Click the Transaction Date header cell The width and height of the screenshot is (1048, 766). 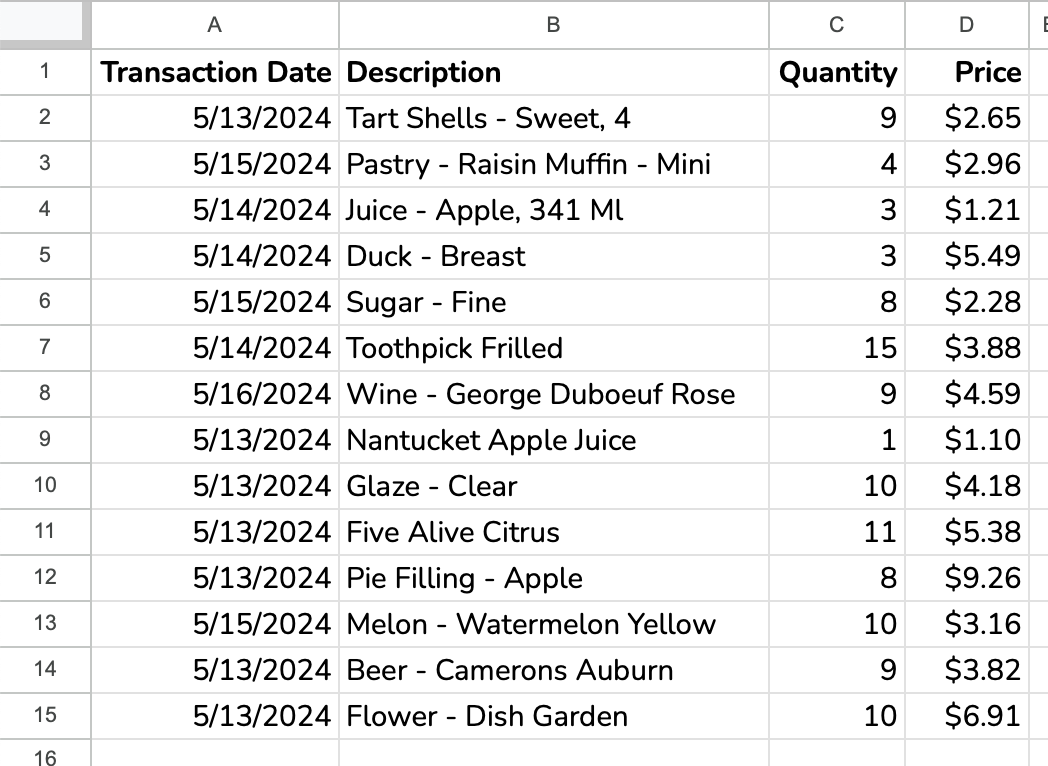[x=214, y=72]
